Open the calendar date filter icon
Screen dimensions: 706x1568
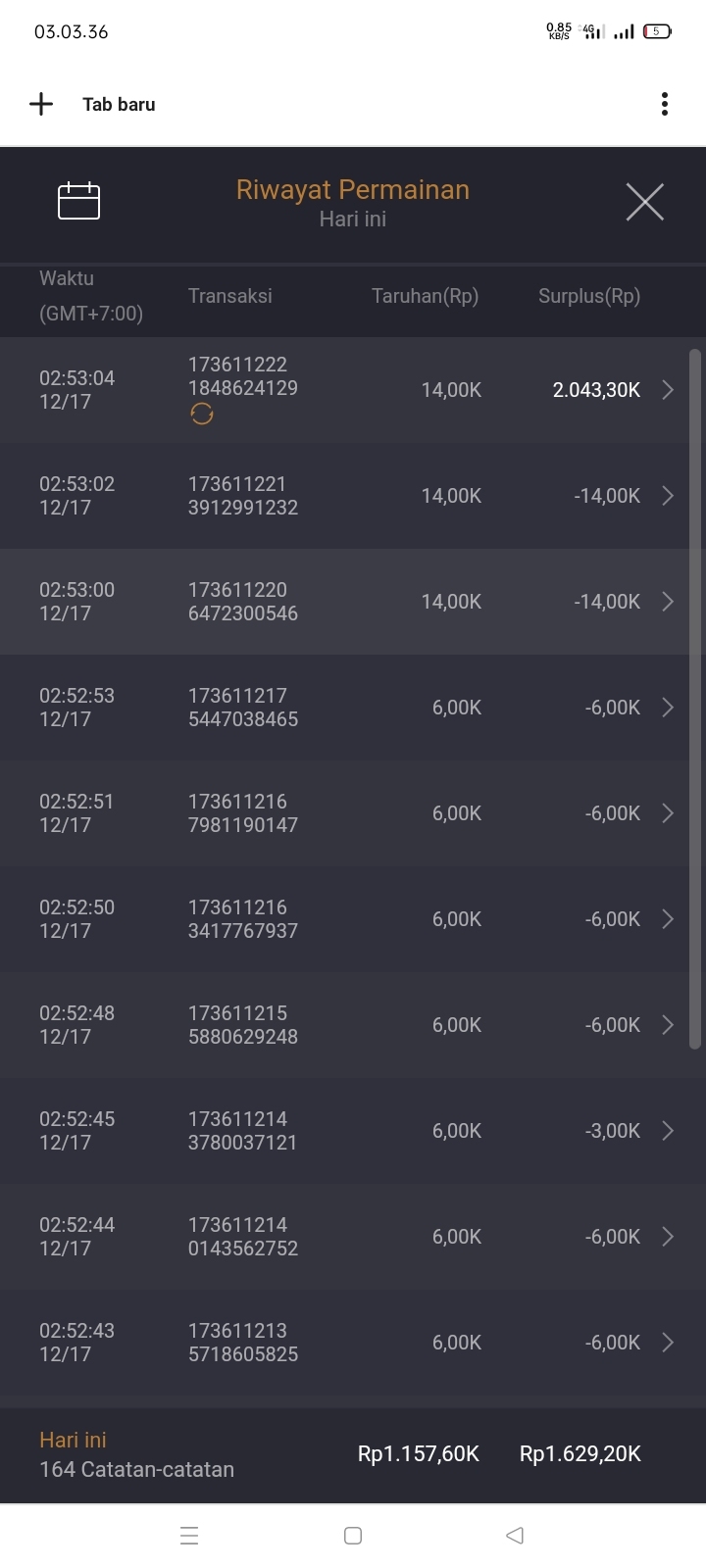point(79,201)
